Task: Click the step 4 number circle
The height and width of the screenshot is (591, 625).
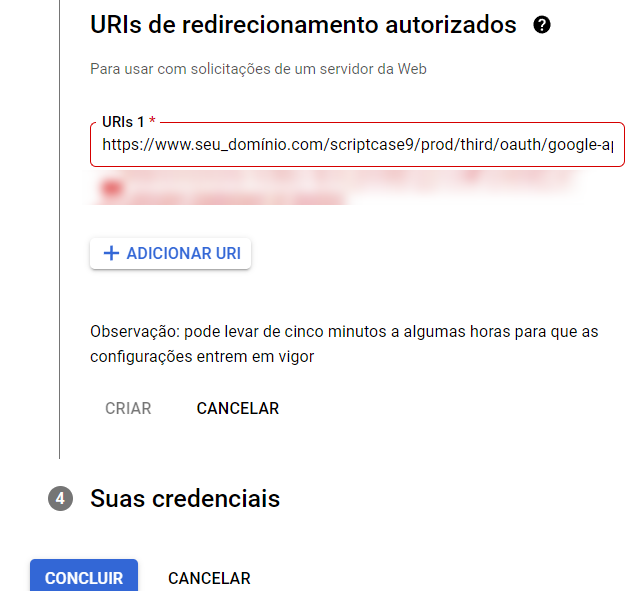Action: 60,499
